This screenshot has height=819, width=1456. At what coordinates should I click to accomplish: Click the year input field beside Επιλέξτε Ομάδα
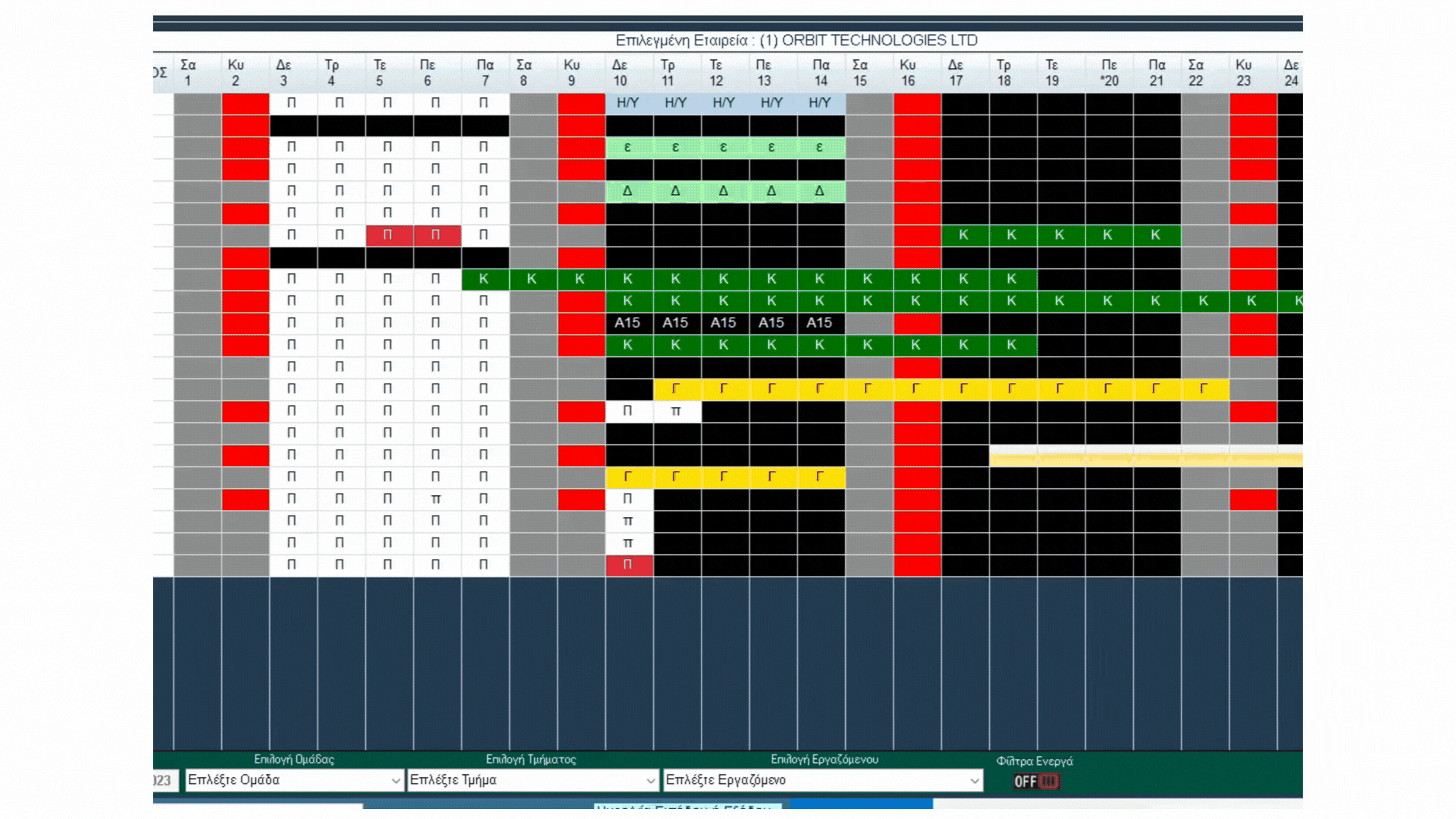[x=165, y=780]
